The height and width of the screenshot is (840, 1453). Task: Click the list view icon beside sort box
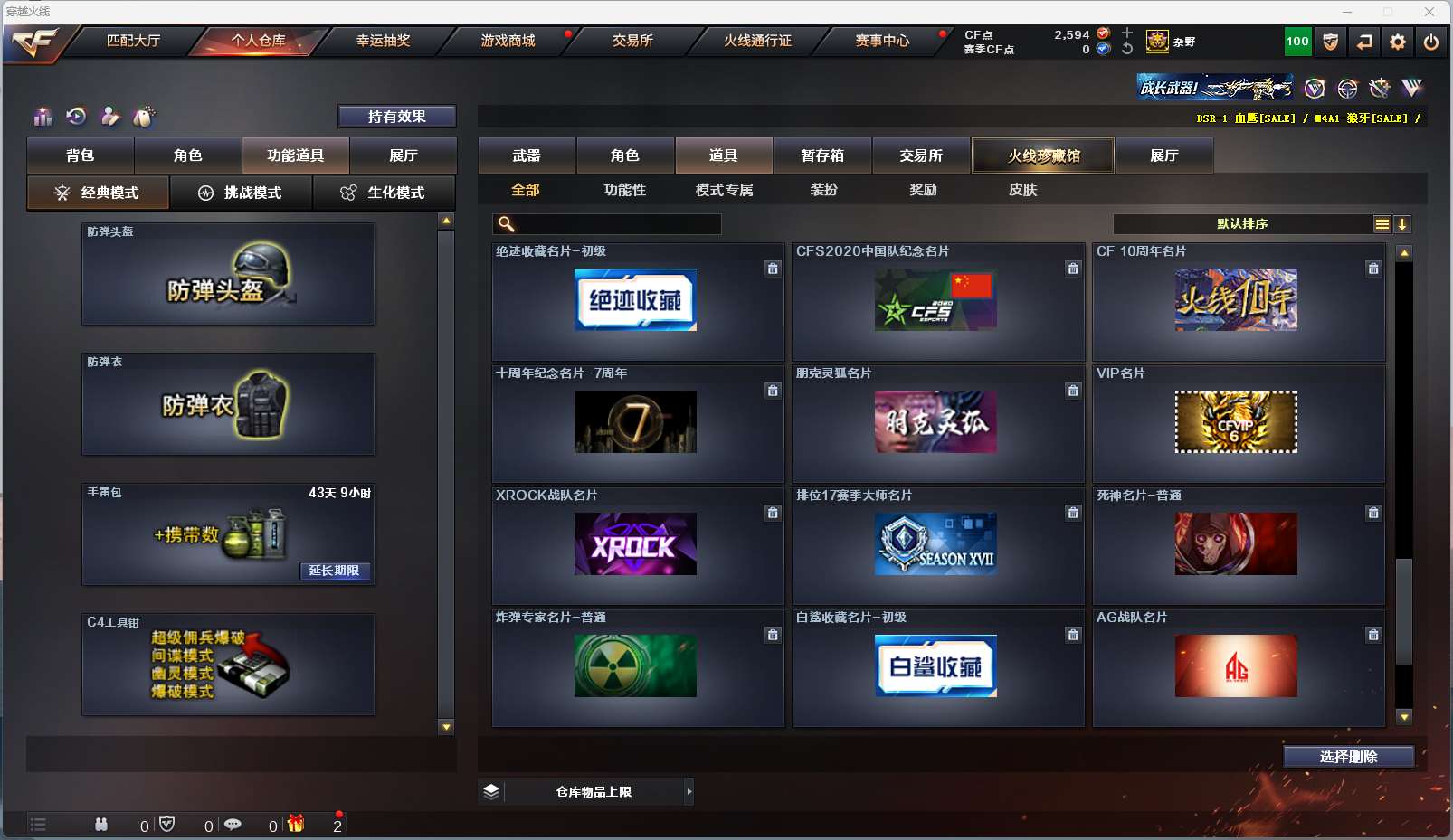click(x=1382, y=224)
